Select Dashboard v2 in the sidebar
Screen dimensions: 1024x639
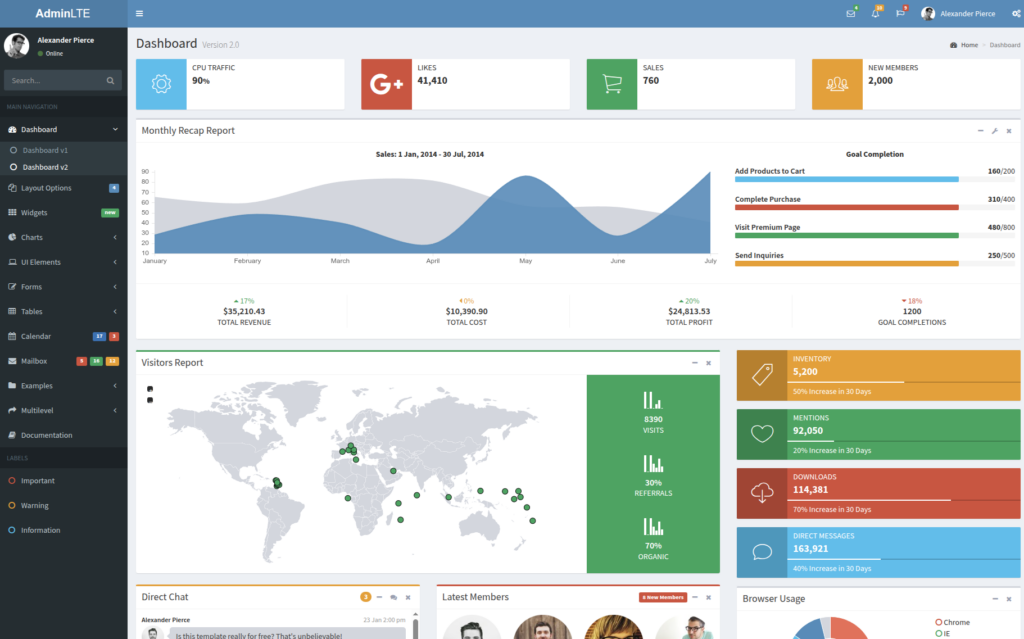click(x=45, y=167)
